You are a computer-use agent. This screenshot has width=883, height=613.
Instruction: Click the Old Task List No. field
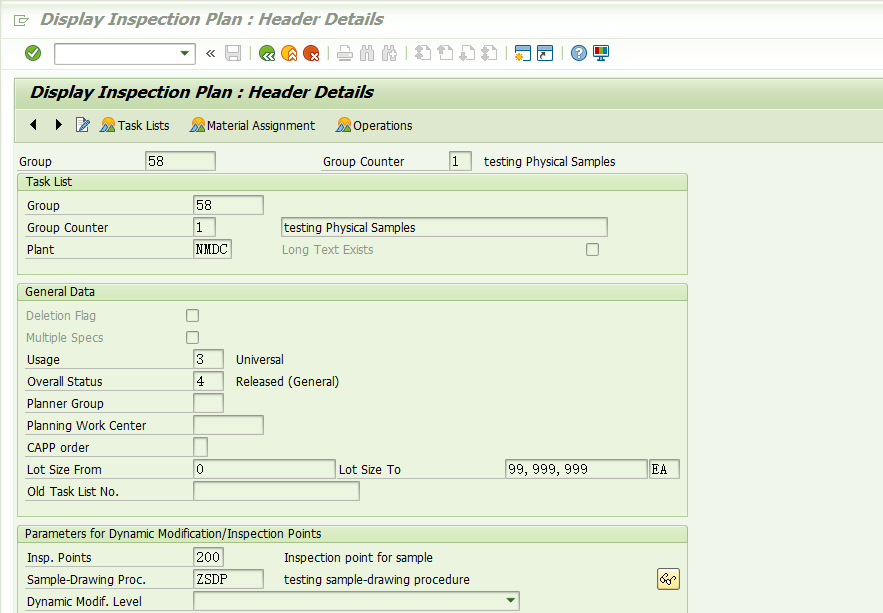[277, 491]
